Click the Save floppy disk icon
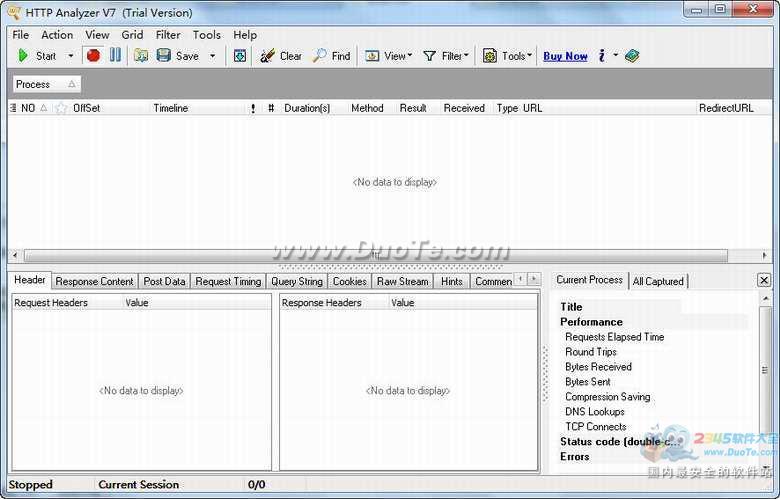Viewport: 780px width, 499px height. coord(164,55)
